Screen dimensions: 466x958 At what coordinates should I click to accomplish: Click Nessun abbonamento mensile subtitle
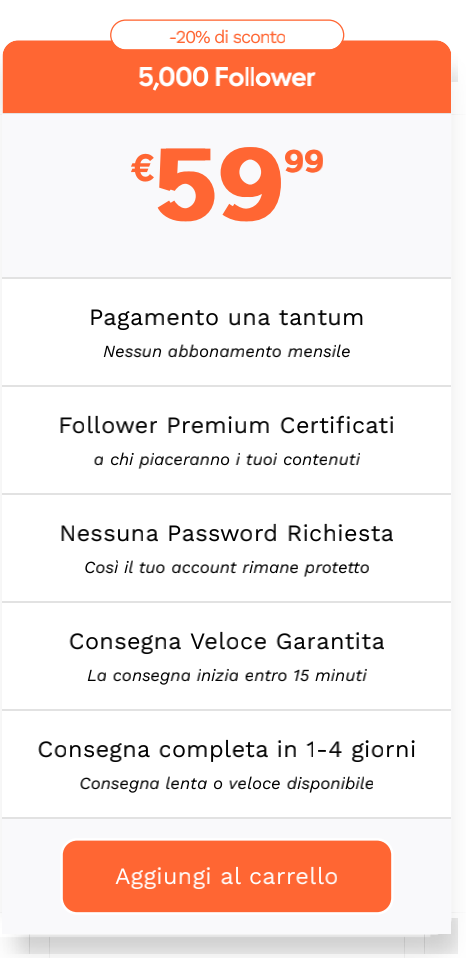pyautogui.click(x=227, y=352)
